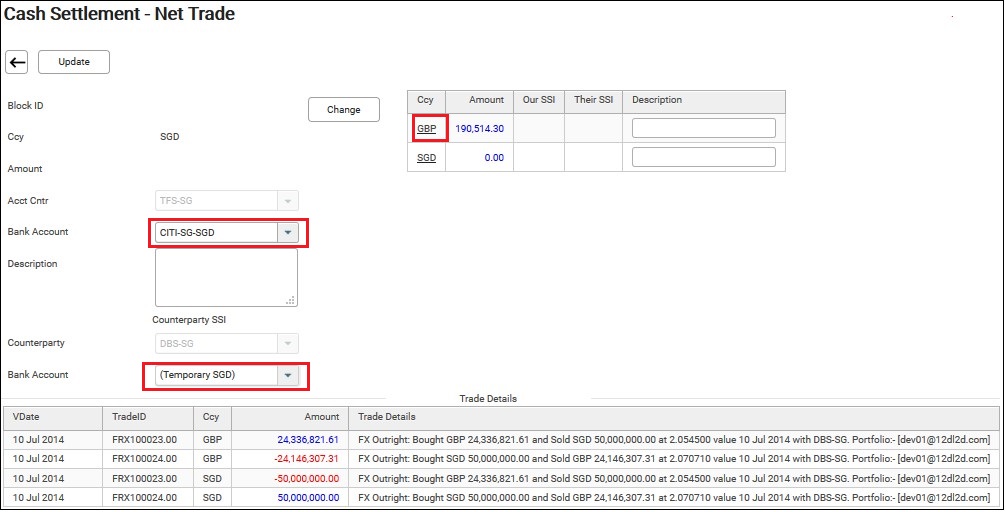1006x512 pixels.
Task: Expand the CITI-SG-SGD bank account dropdown
Action: pos(288,233)
